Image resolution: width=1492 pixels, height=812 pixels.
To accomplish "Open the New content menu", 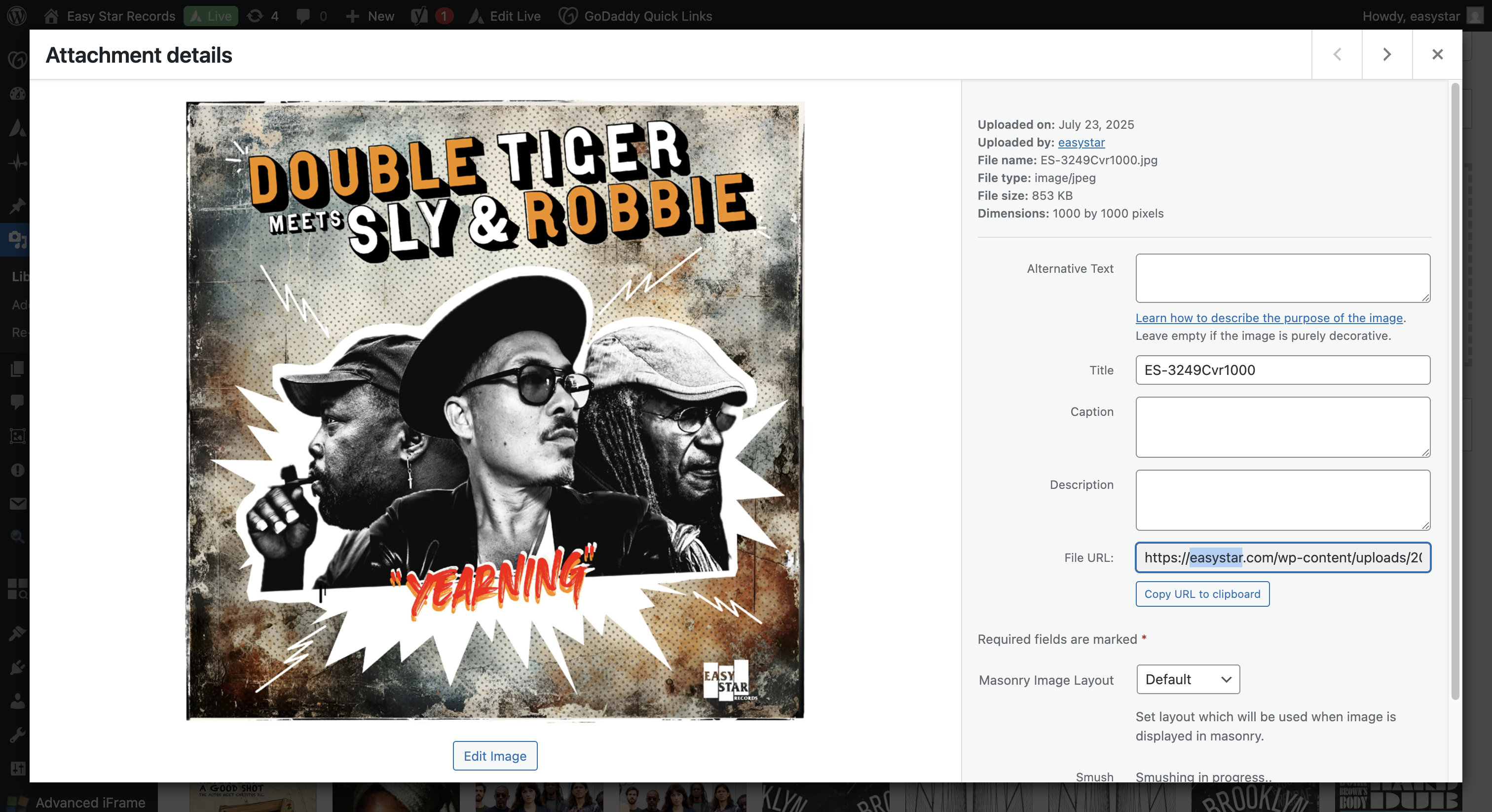I will 370,16.
